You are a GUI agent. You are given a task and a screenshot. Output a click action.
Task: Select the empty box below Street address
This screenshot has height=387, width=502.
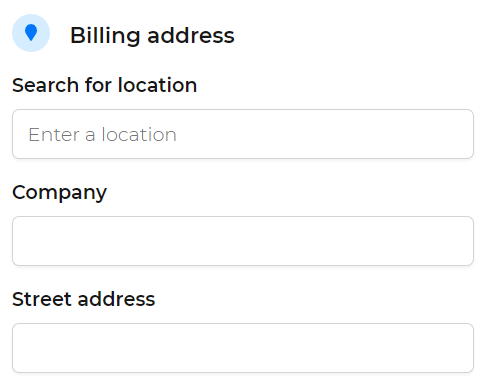pyautogui.click(x=243, y=348)
